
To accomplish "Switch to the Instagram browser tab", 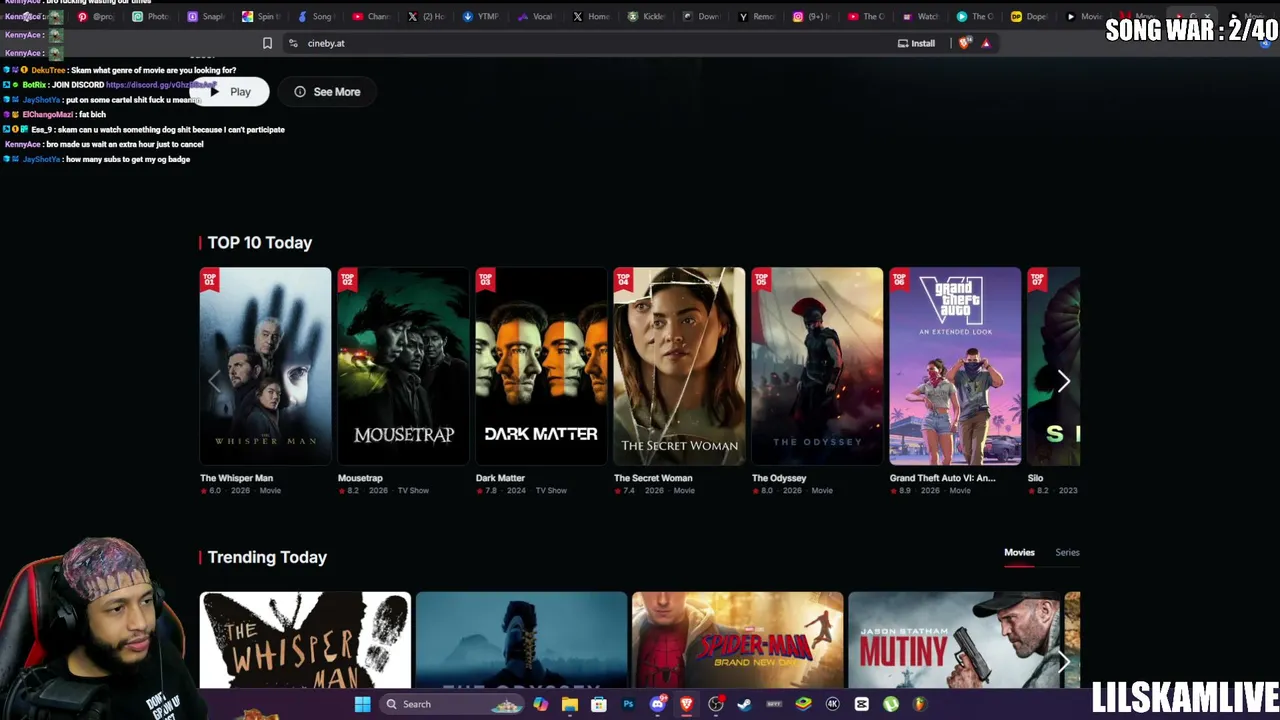I will tap(811, 17).
